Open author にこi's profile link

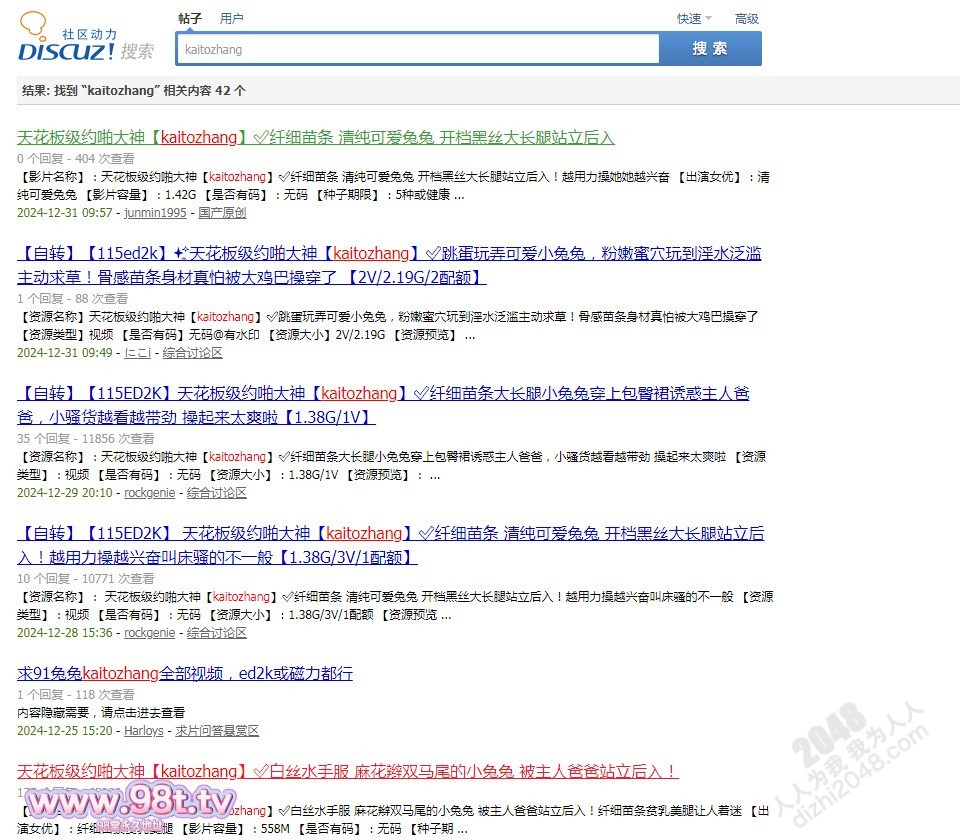click(x=137, y=353)
